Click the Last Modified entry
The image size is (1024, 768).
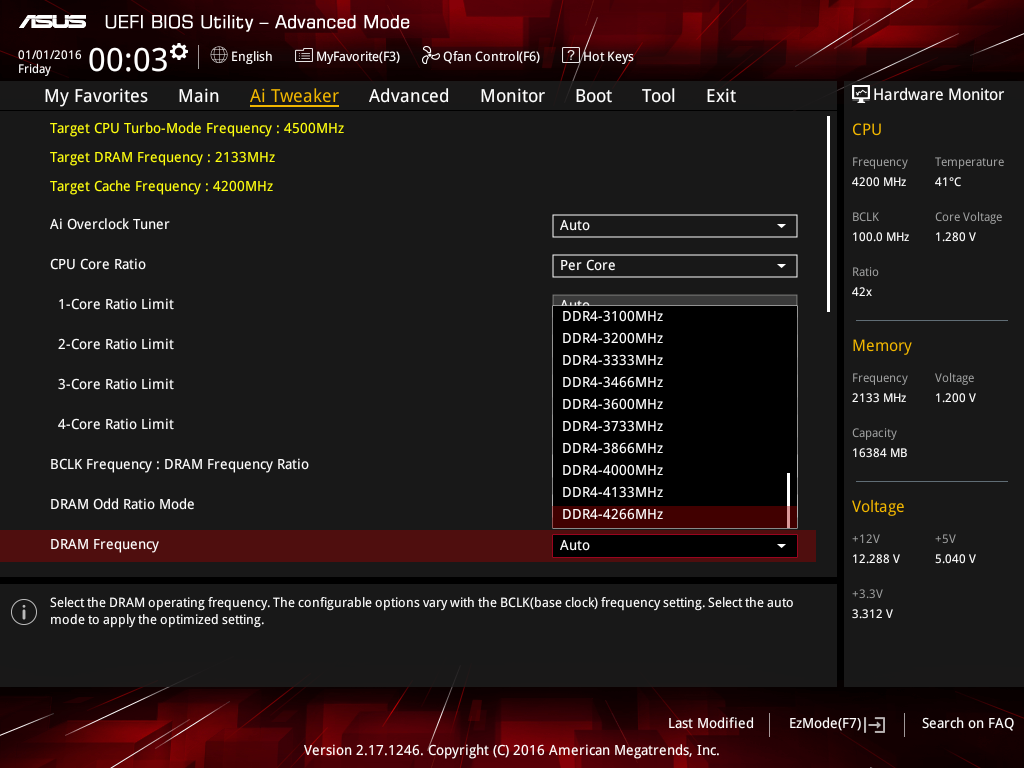[x=710, y=723]
